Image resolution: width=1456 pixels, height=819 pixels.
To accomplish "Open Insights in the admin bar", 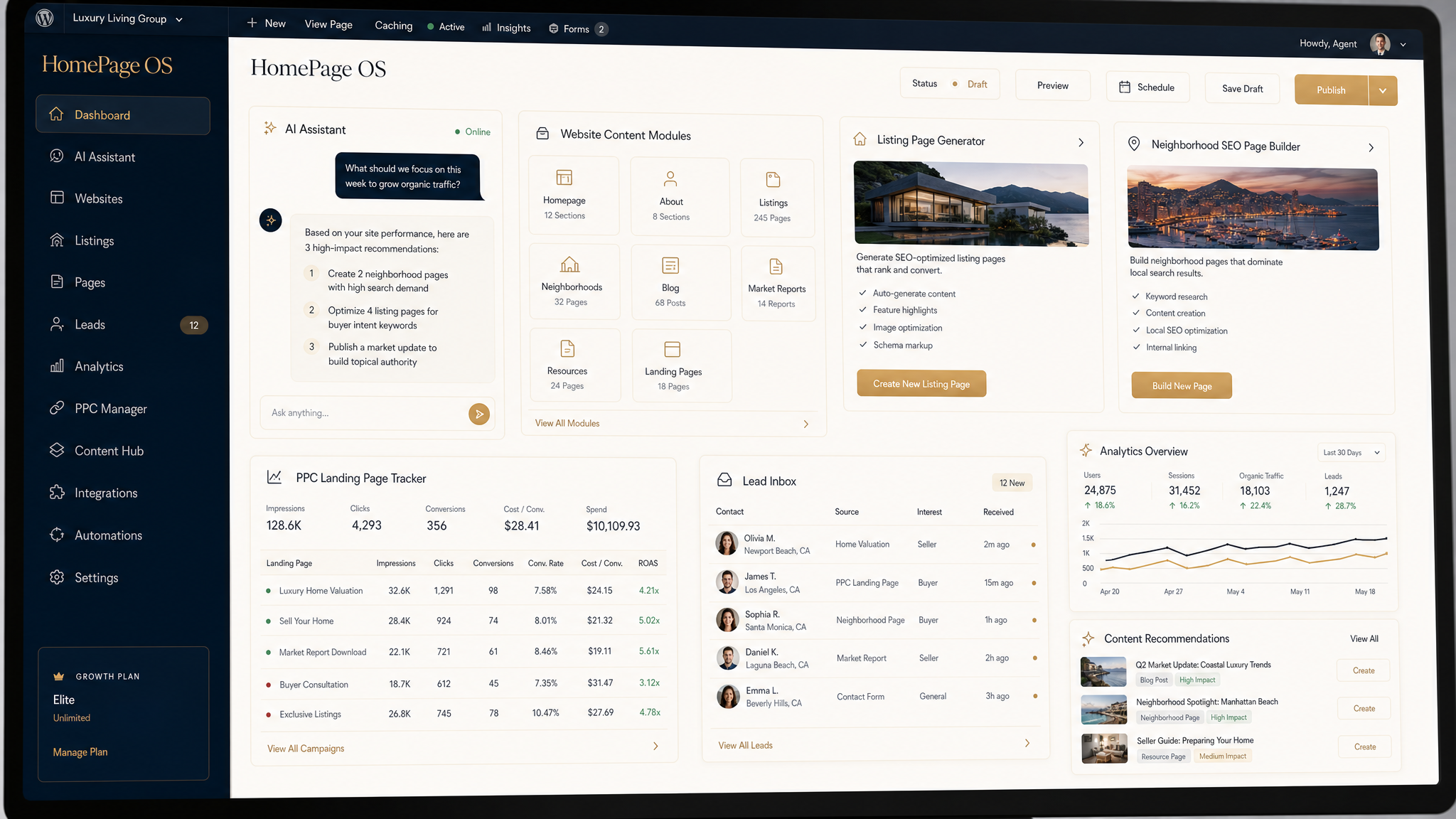I will pos(506,28).
